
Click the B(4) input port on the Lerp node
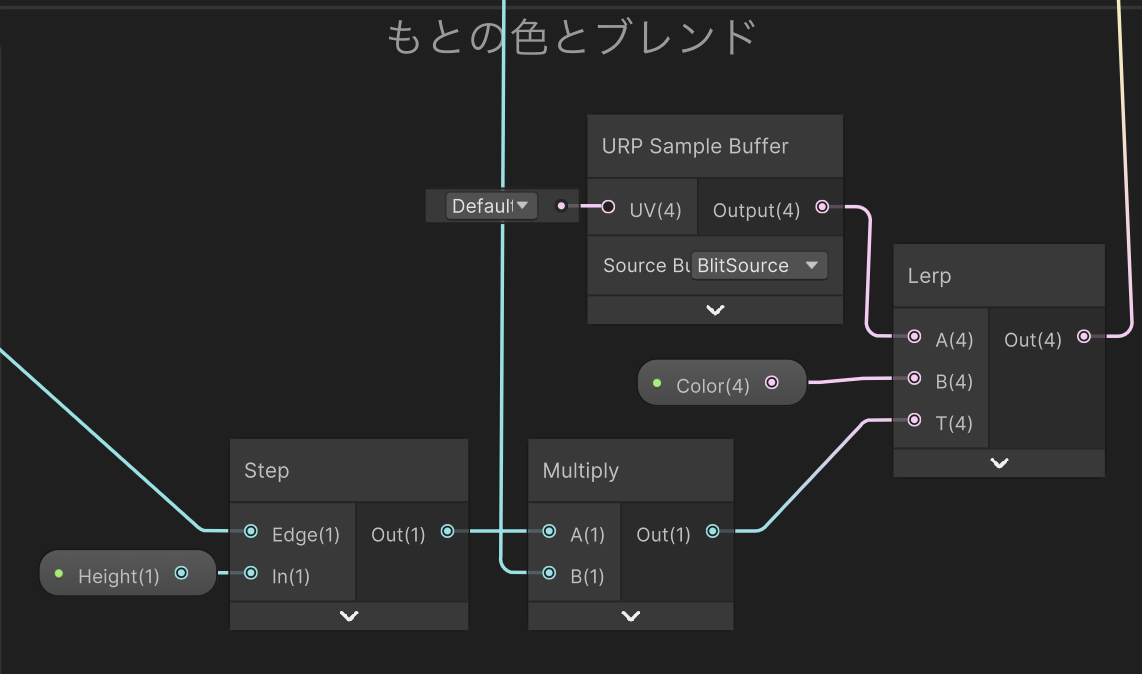click(913, 379)
